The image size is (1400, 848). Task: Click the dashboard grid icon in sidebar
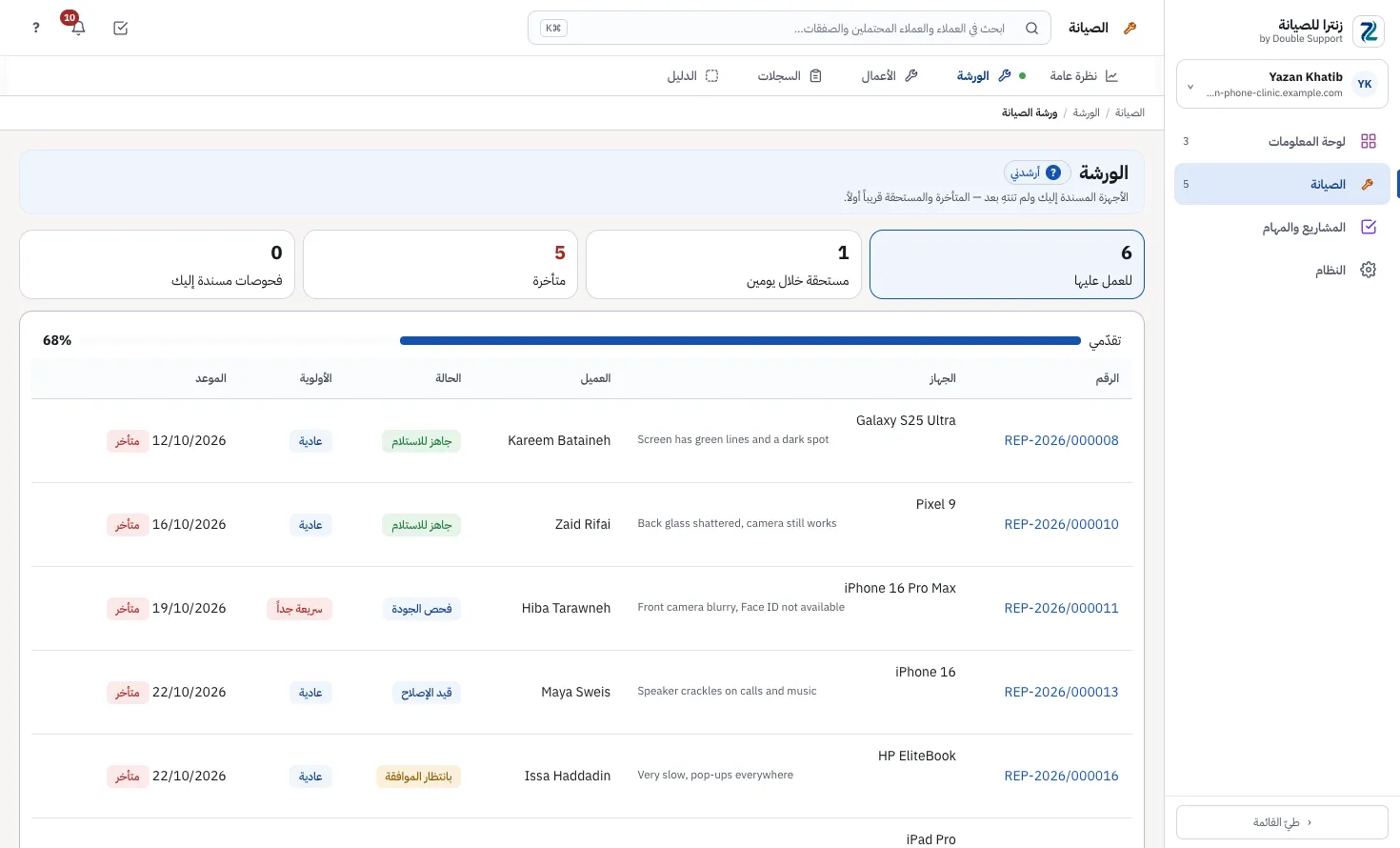pos(1369,141)
